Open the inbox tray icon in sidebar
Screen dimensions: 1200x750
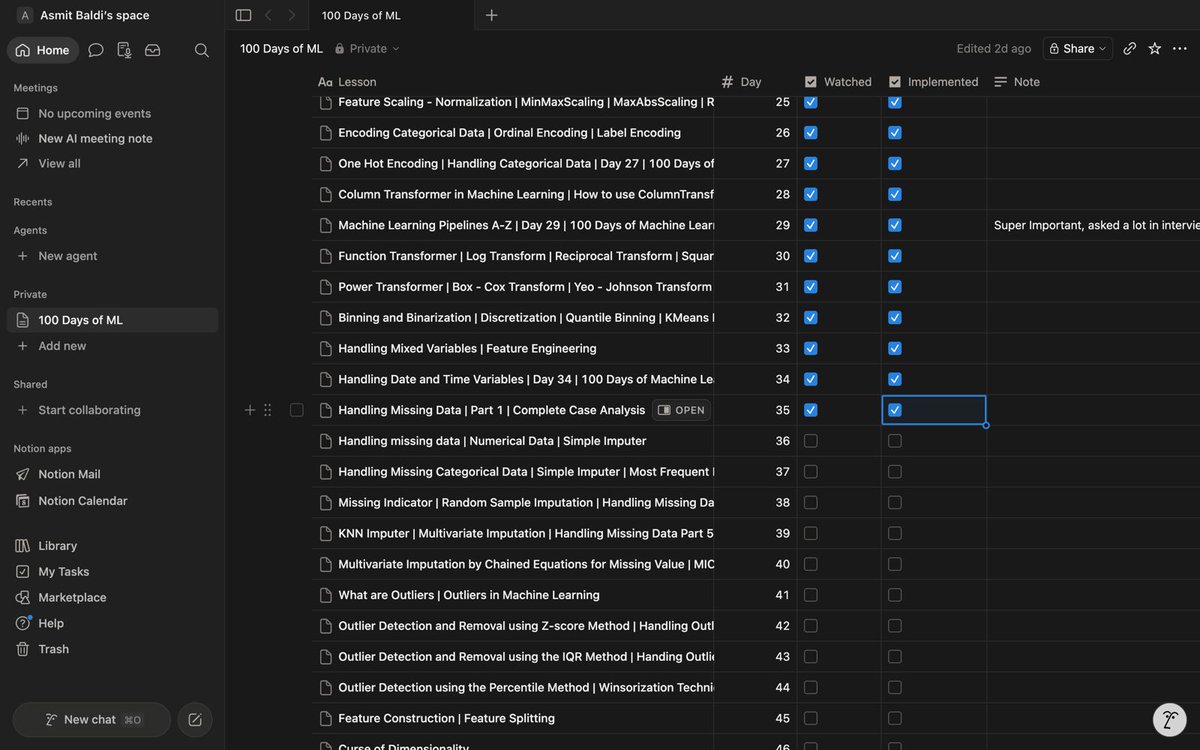coord(153,50)
